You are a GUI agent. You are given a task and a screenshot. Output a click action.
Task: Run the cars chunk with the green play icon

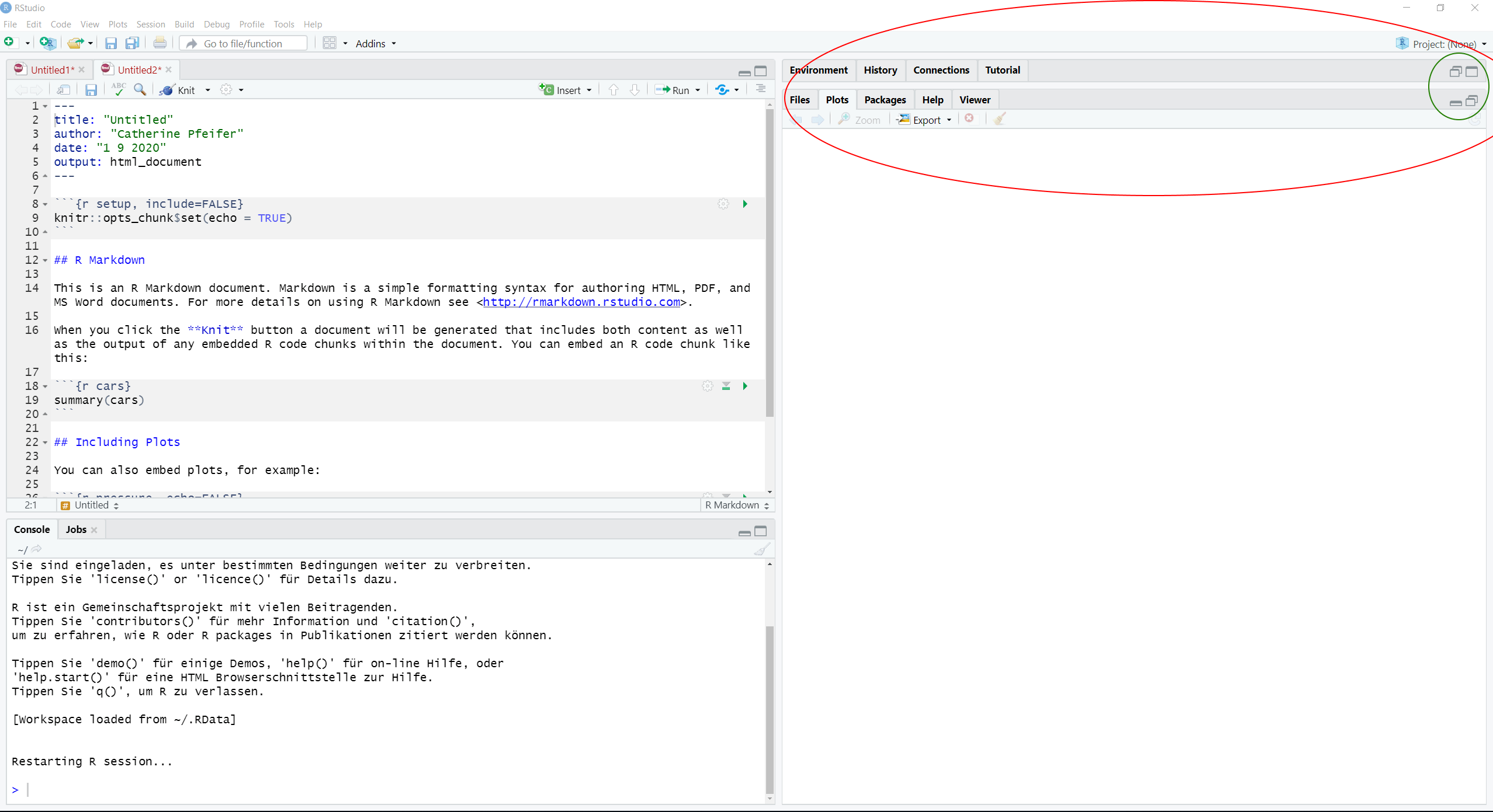[x=744, y=386]
